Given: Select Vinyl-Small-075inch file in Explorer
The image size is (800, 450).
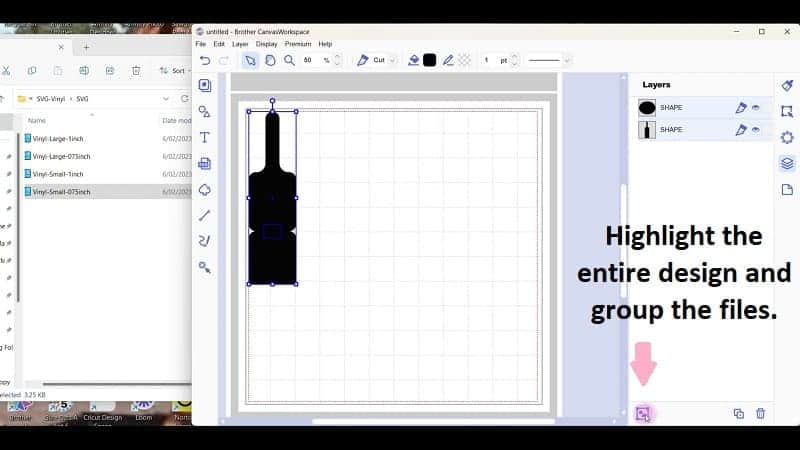Looking at the screenshot, I should pyautogui.click(x=61, y=192).
